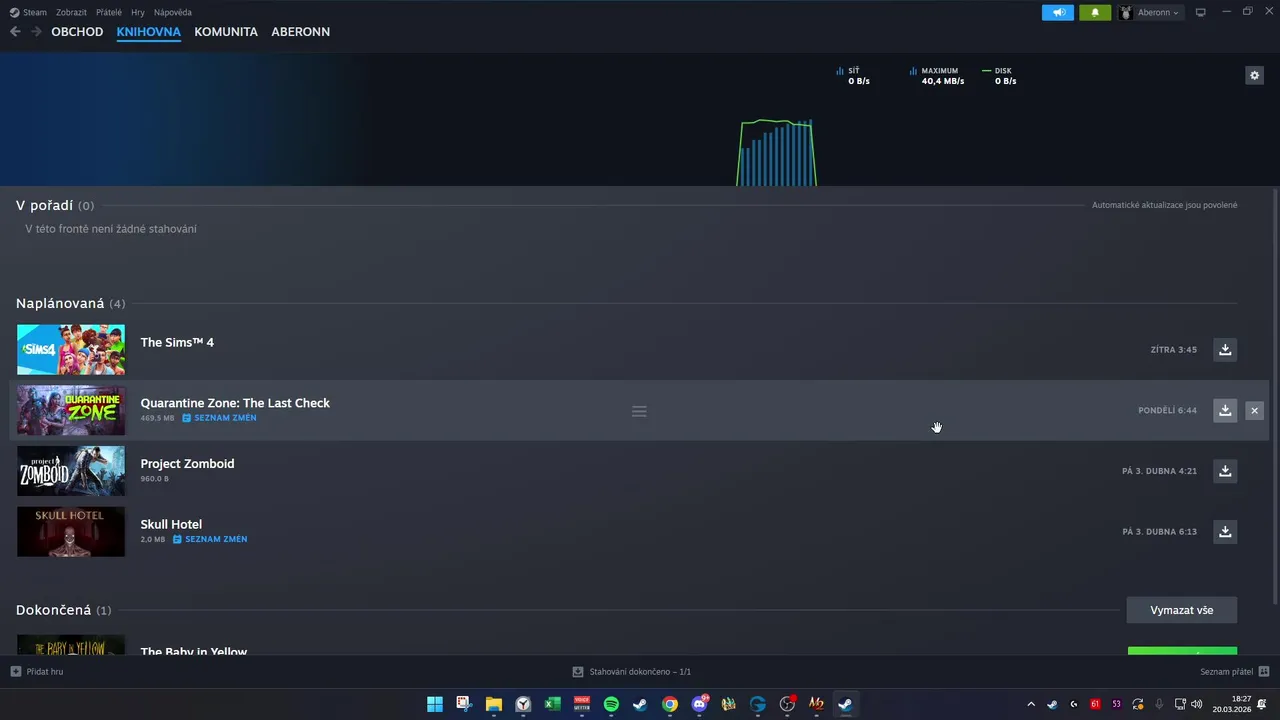This screenshot has height=720, width=1280.
Task: Open File Explorer from taskbar
Action: point(494,704)
